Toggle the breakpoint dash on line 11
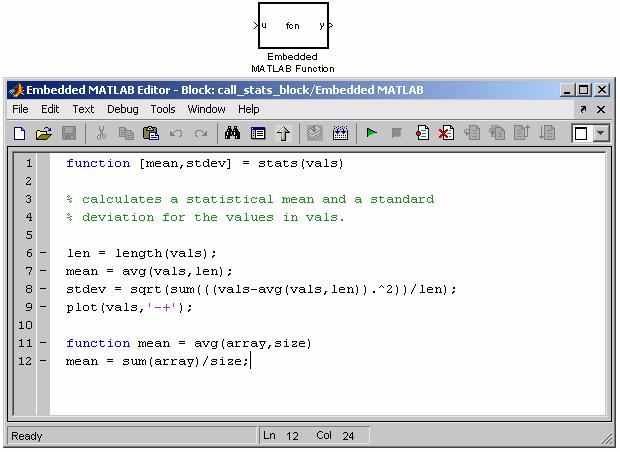The image size is (620, 452). coord(43,343)
